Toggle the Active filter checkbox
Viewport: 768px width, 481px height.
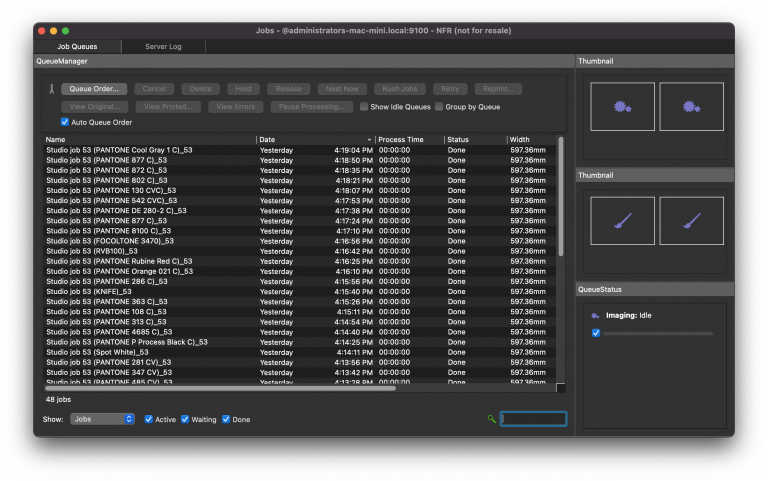point(148,419)
